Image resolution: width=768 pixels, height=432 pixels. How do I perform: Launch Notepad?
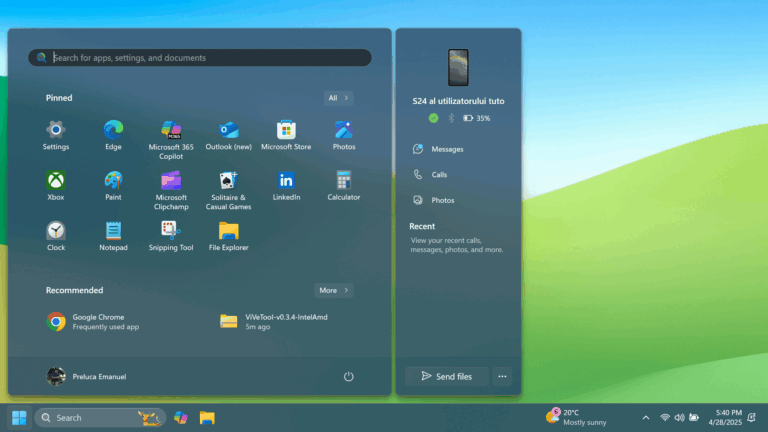113,236
